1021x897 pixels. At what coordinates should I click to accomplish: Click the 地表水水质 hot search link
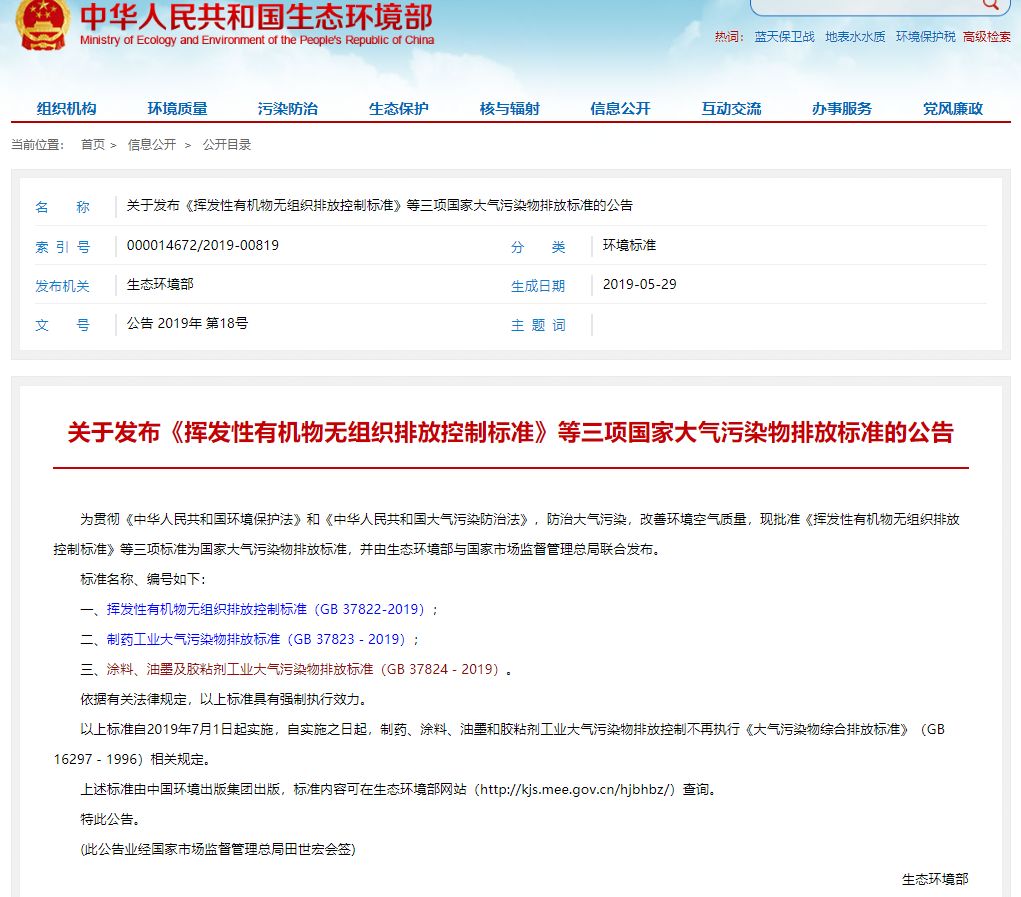(855, 37)
